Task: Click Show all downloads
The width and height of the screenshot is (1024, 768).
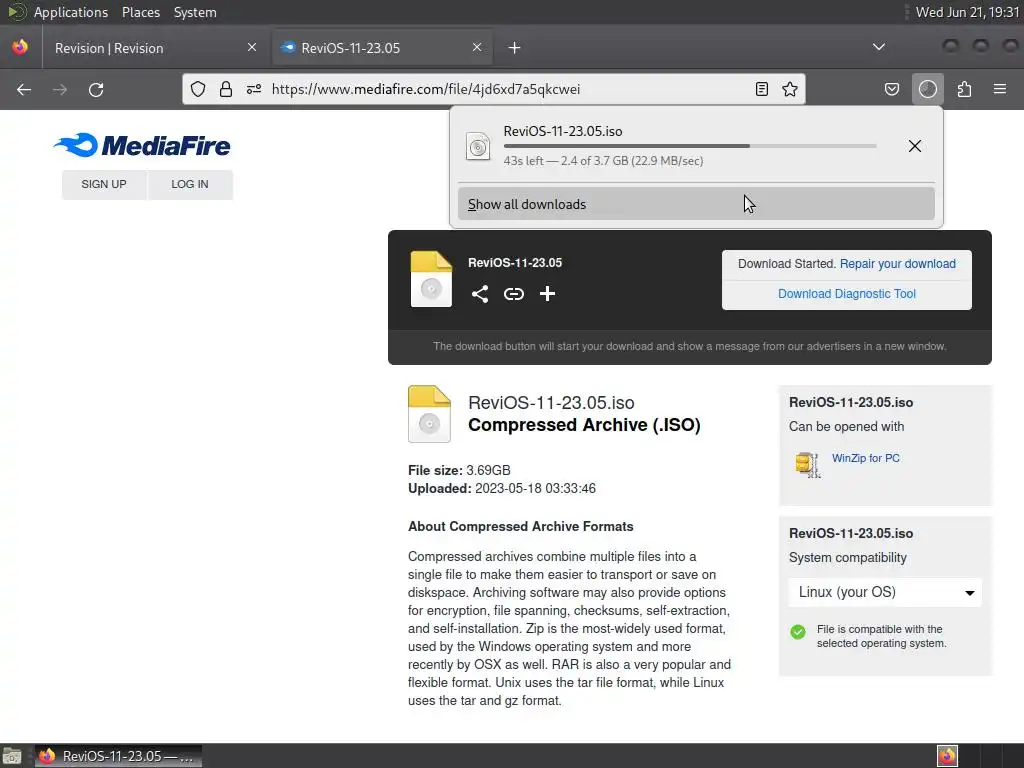Action: point(696,204)
